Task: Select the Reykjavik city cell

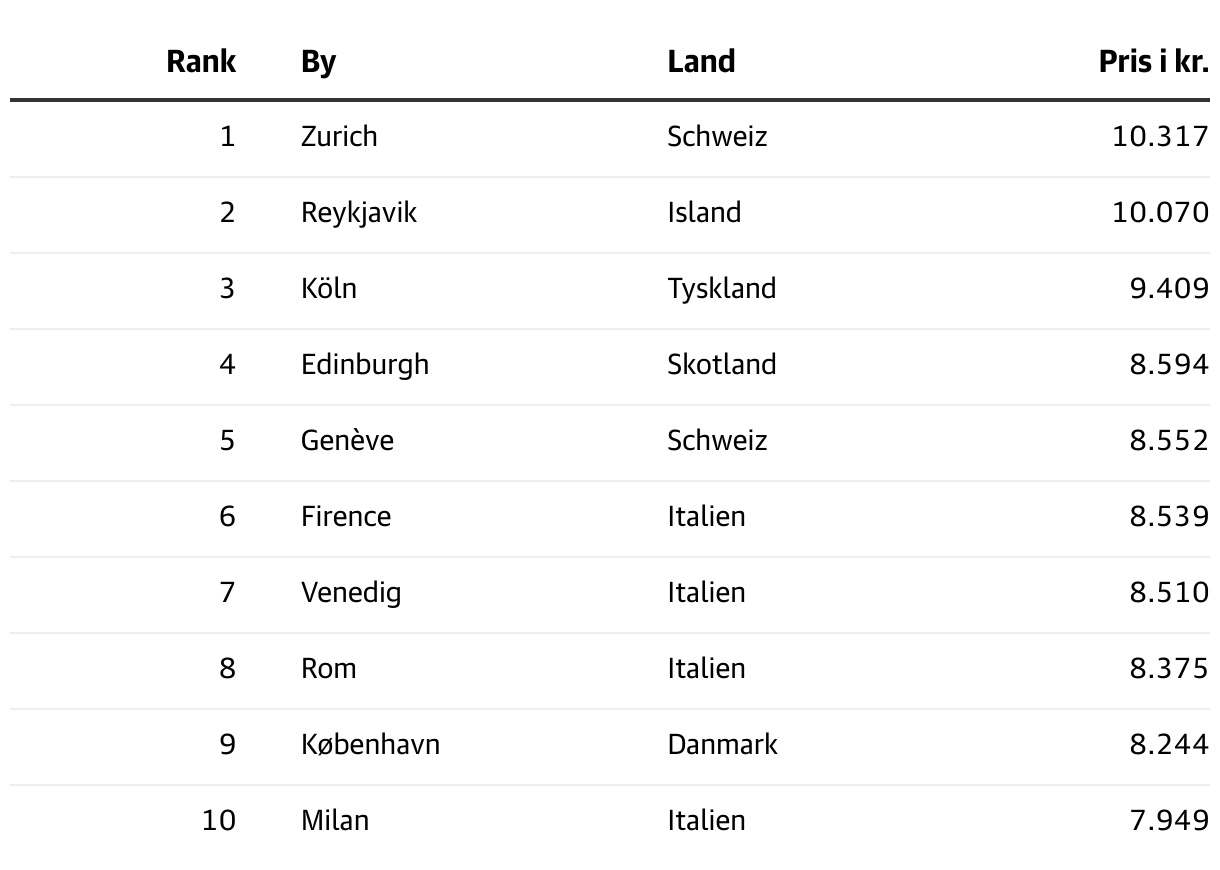Action: pyautogui.click(x=358, y=212)
